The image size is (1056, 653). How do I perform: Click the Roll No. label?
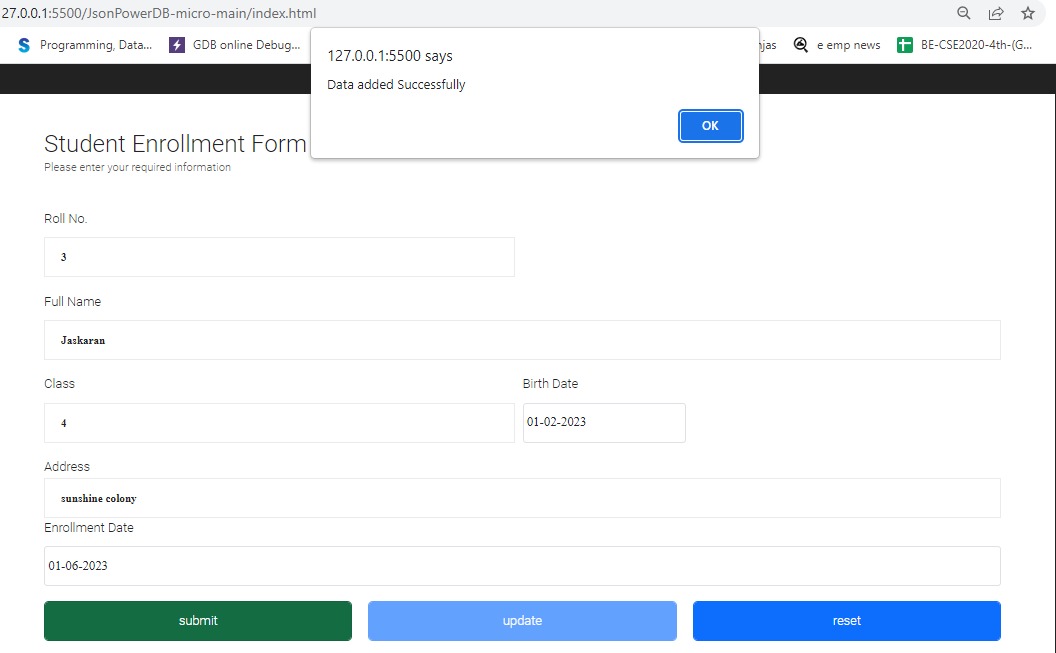(x=66, y=219)
